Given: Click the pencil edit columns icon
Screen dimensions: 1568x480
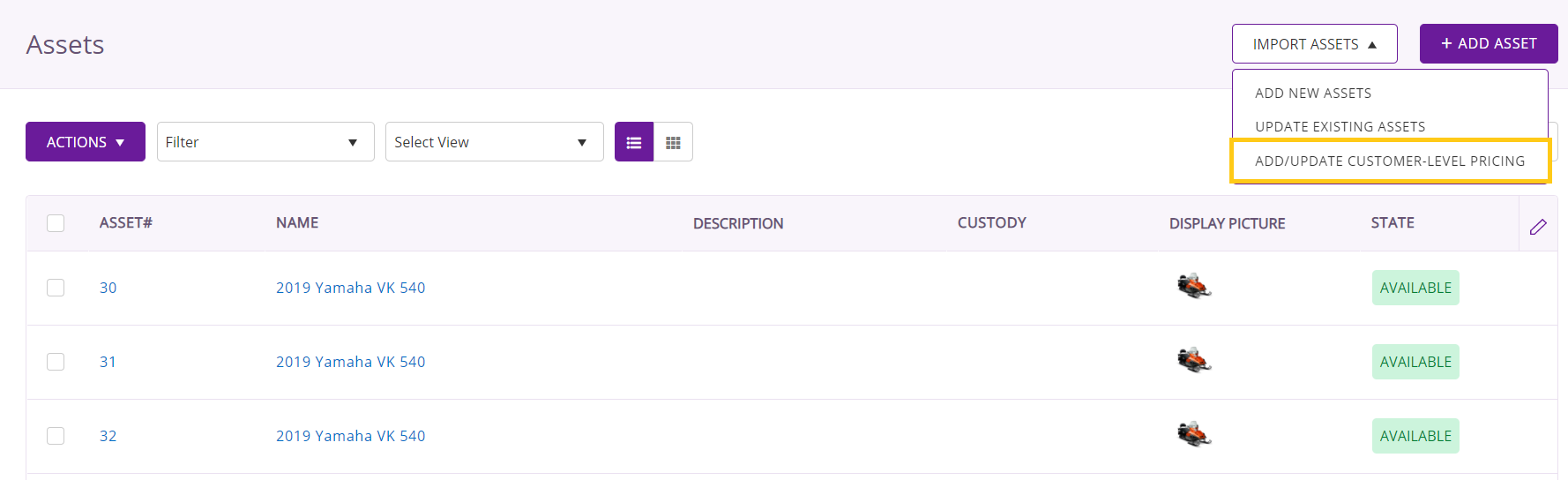Looking at the screenshot, I should click(x=1538, y=227).
